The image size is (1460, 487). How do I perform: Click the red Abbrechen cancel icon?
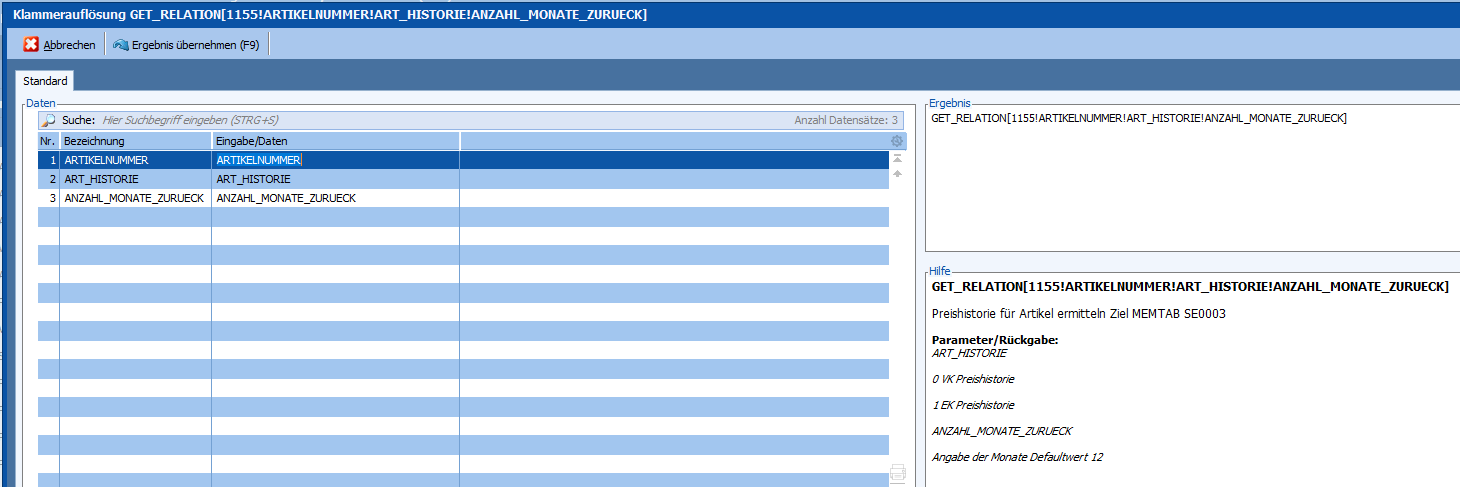pyautogui.click(x=31, y=45)
